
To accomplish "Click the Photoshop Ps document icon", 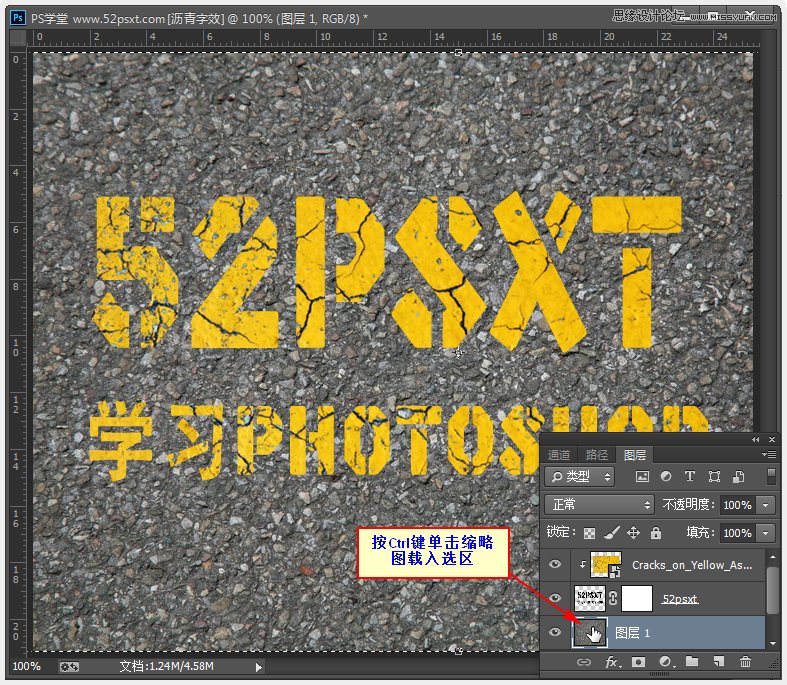I will pos(18,18).
